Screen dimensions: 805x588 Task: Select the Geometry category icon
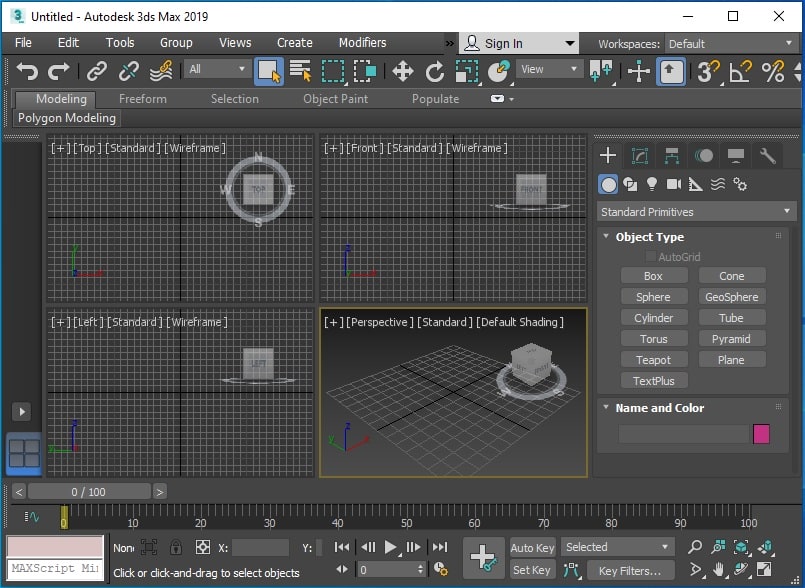[608, 184]
